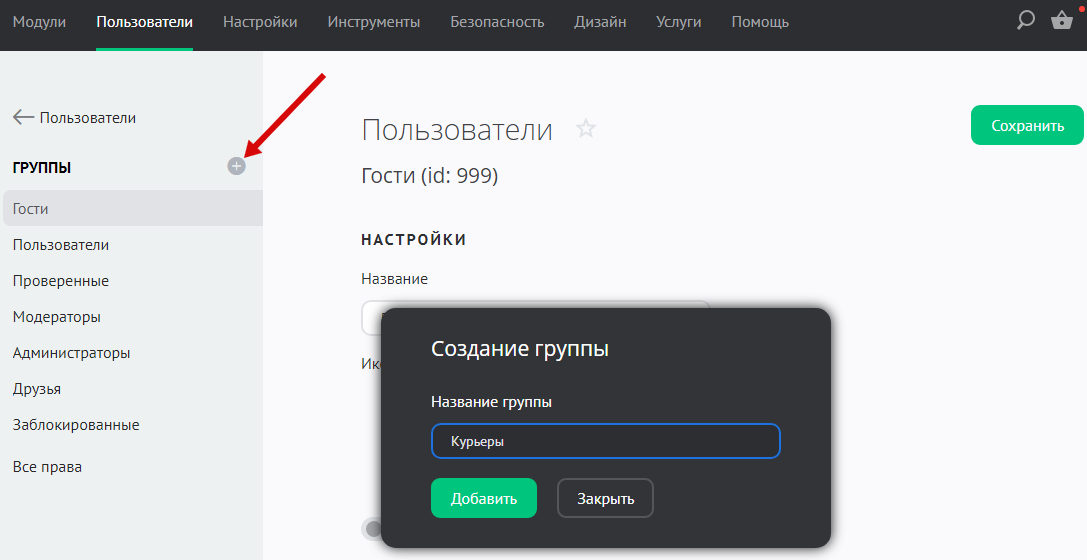Click the Название группы input field
Viewport: 1087px width, 560px height.
605,441
